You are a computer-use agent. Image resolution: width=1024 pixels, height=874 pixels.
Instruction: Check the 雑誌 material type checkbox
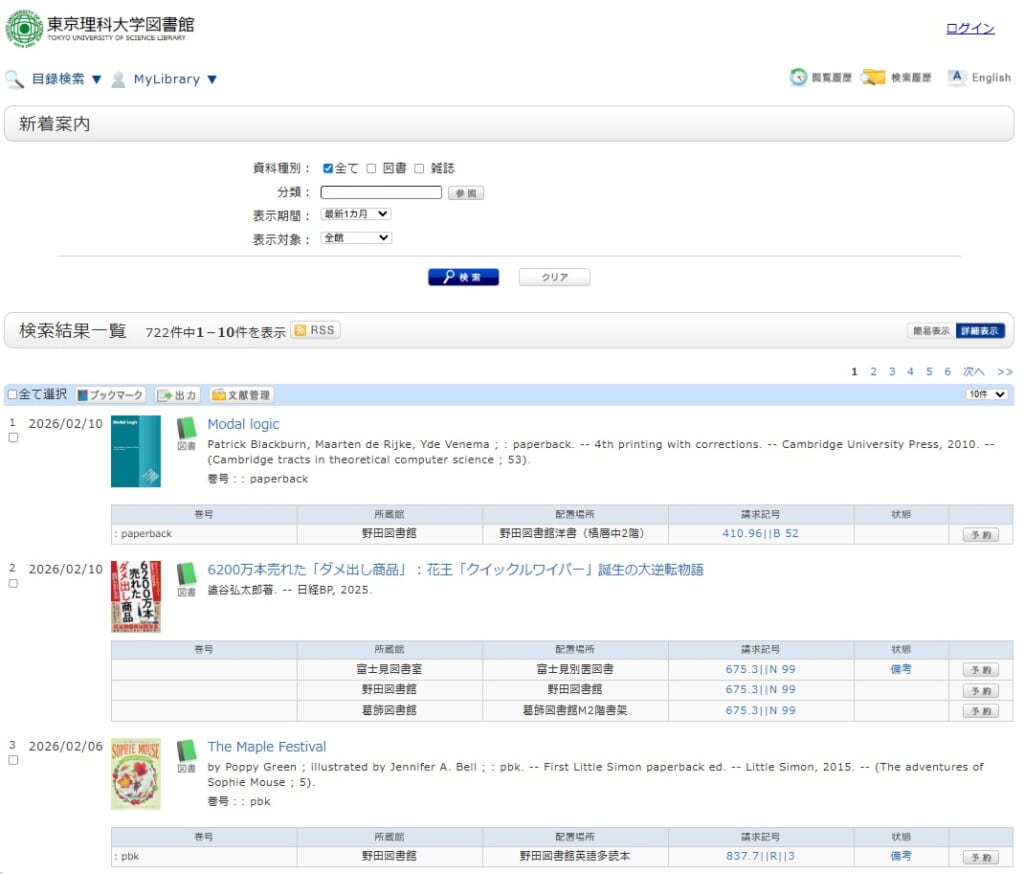pyautogui.click(x=419, y=168)
